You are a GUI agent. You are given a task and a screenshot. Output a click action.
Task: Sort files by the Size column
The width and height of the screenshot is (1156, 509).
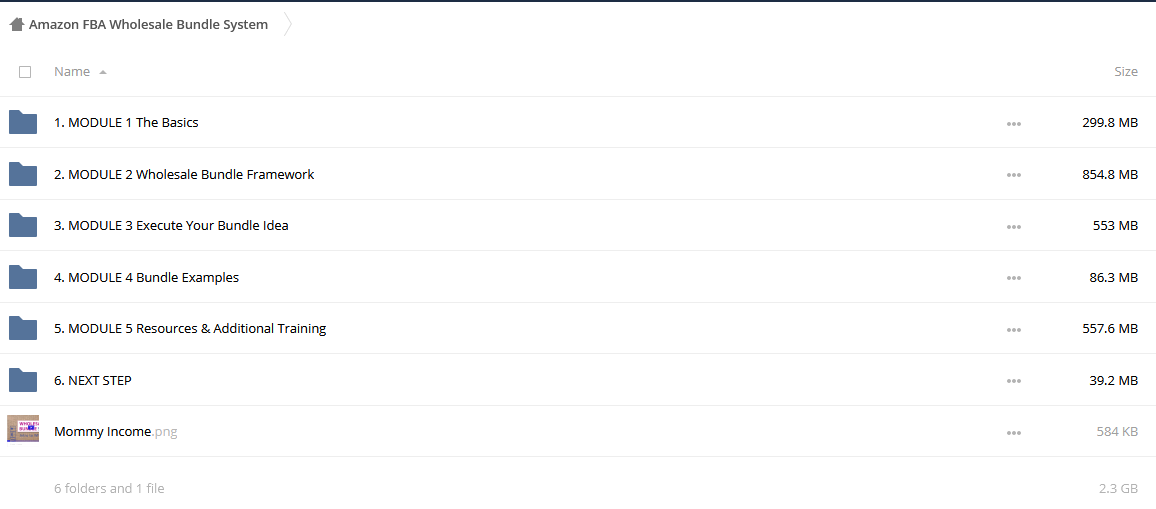[x=1126, y=72]
